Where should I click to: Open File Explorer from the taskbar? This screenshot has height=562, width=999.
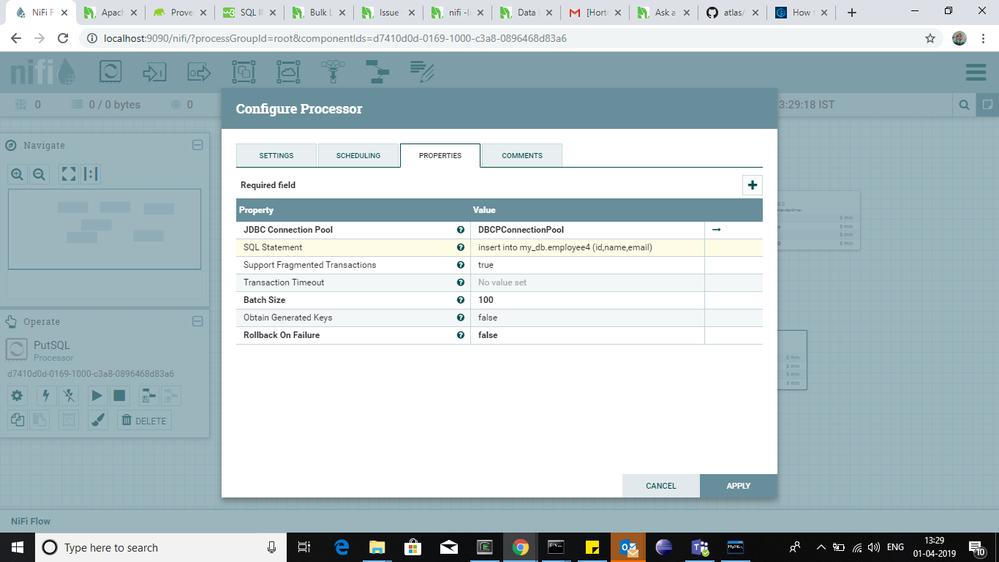click(377, 547)
